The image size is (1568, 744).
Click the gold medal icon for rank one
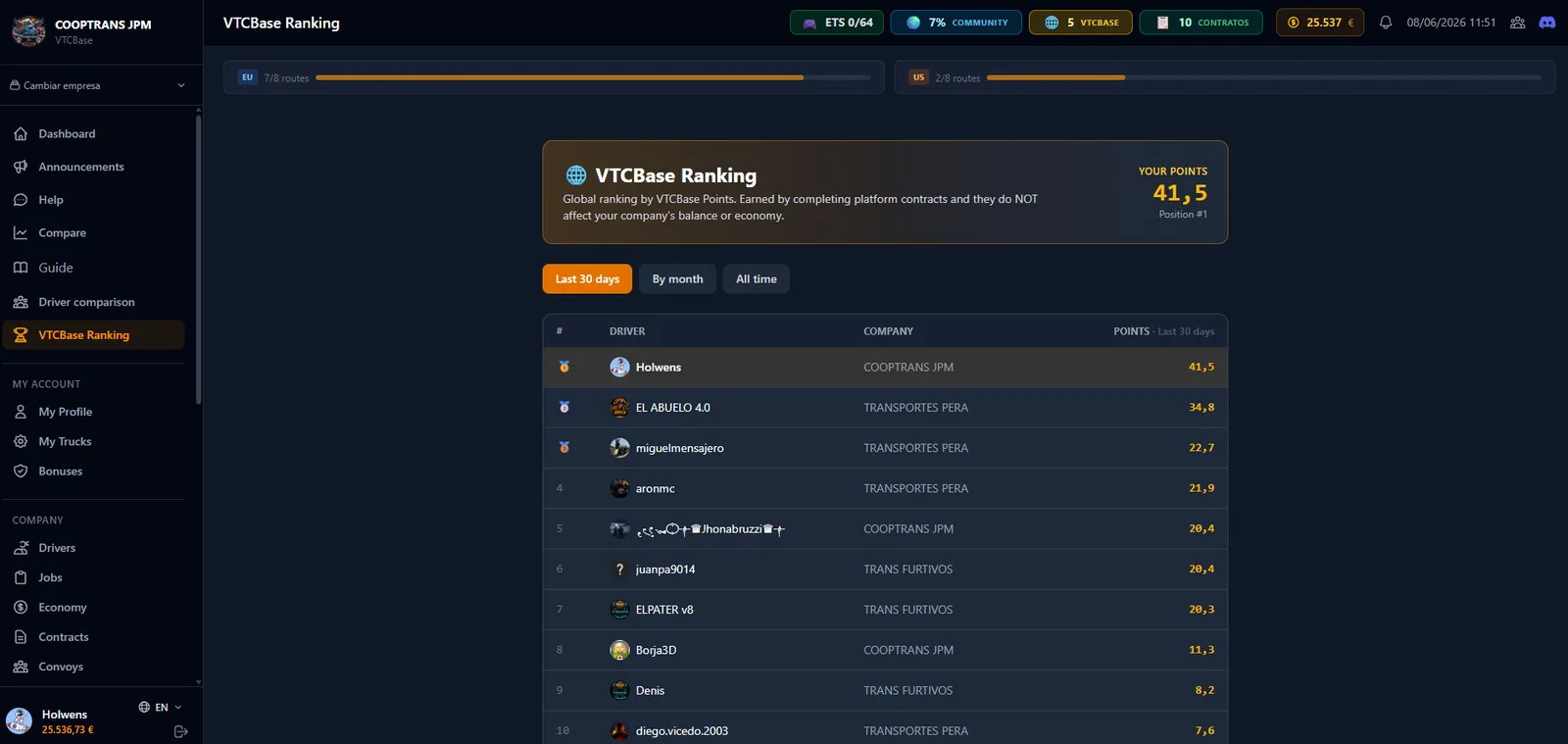tap(564, 367)
